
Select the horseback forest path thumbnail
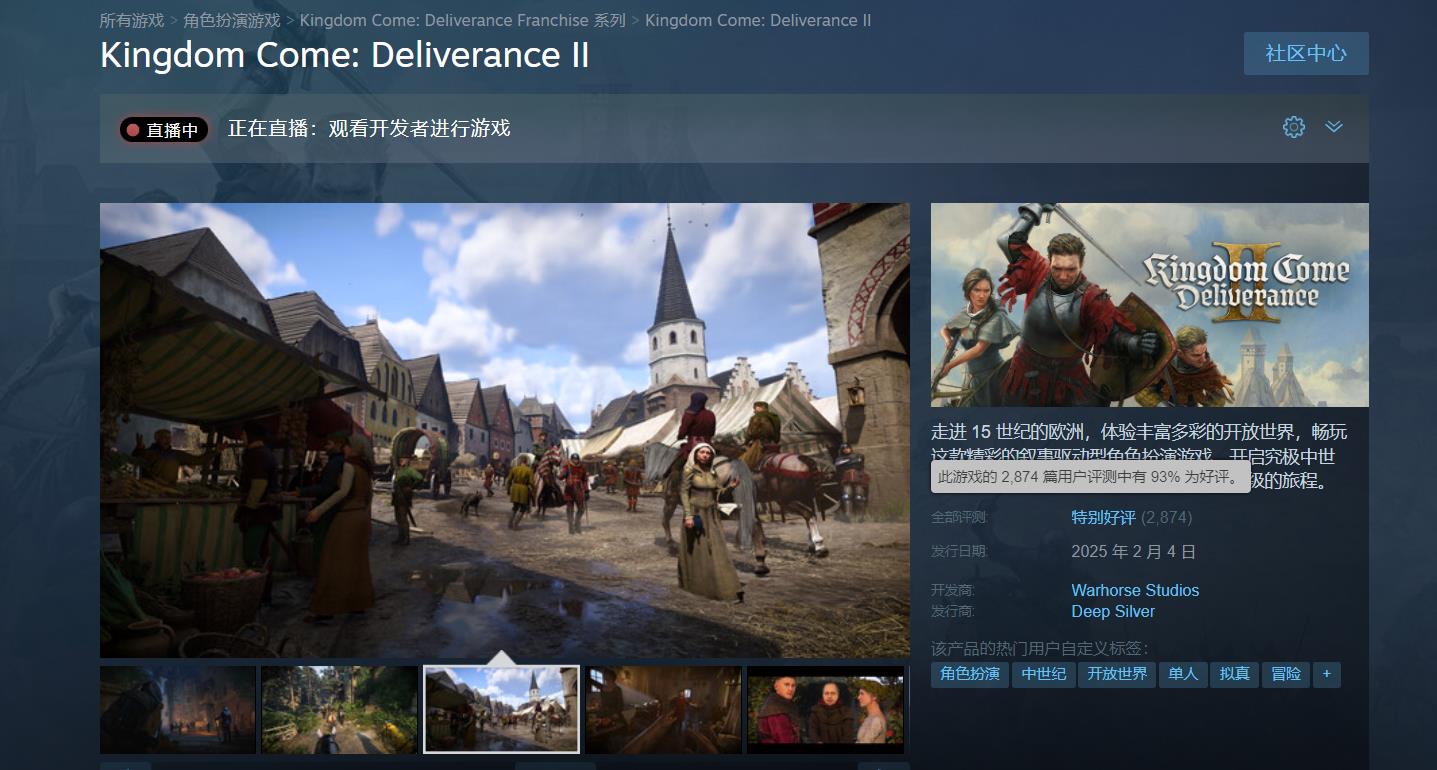point(339,709)
